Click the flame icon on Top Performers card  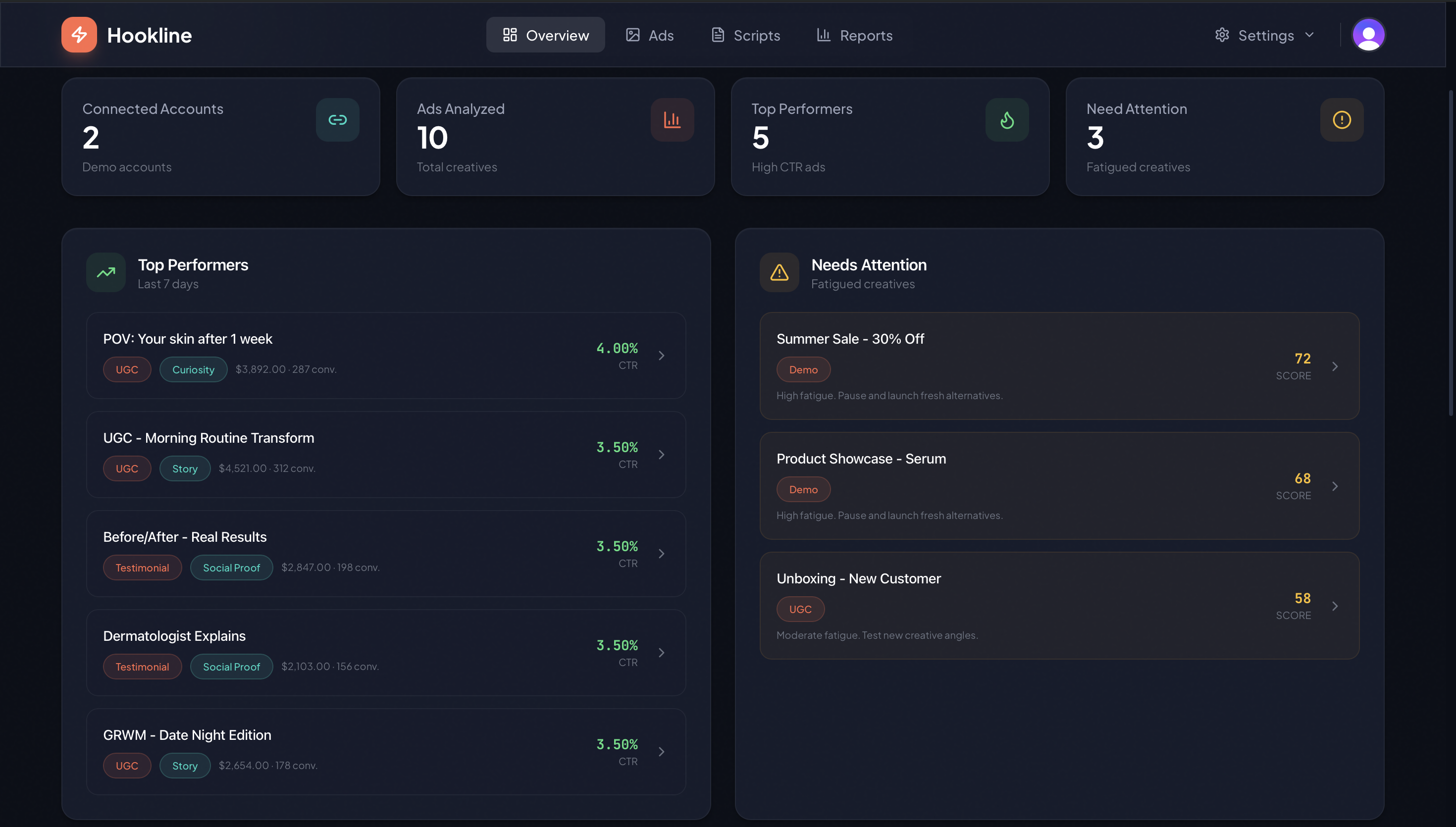[x=1007, y=120]
